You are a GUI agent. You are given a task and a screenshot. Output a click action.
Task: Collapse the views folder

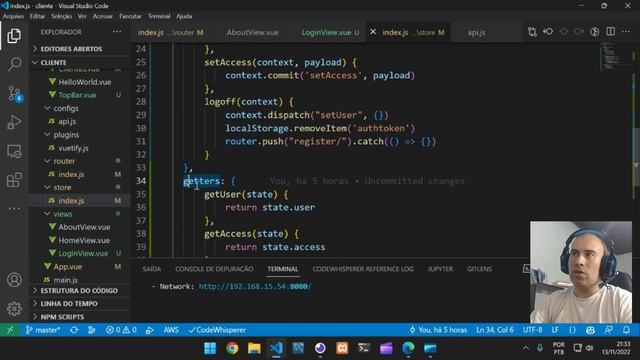coord(63,214)
